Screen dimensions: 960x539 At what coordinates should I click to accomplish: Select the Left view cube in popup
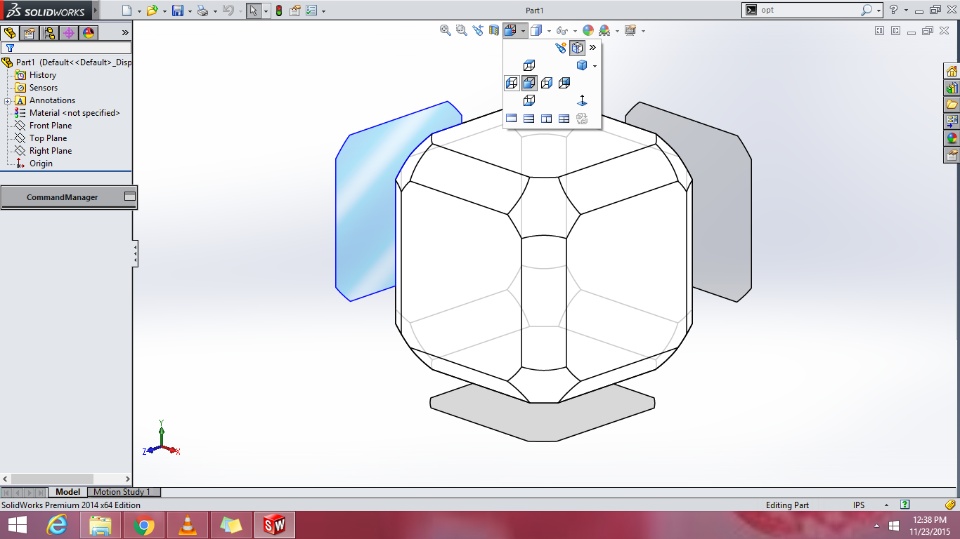click(511, 83)
